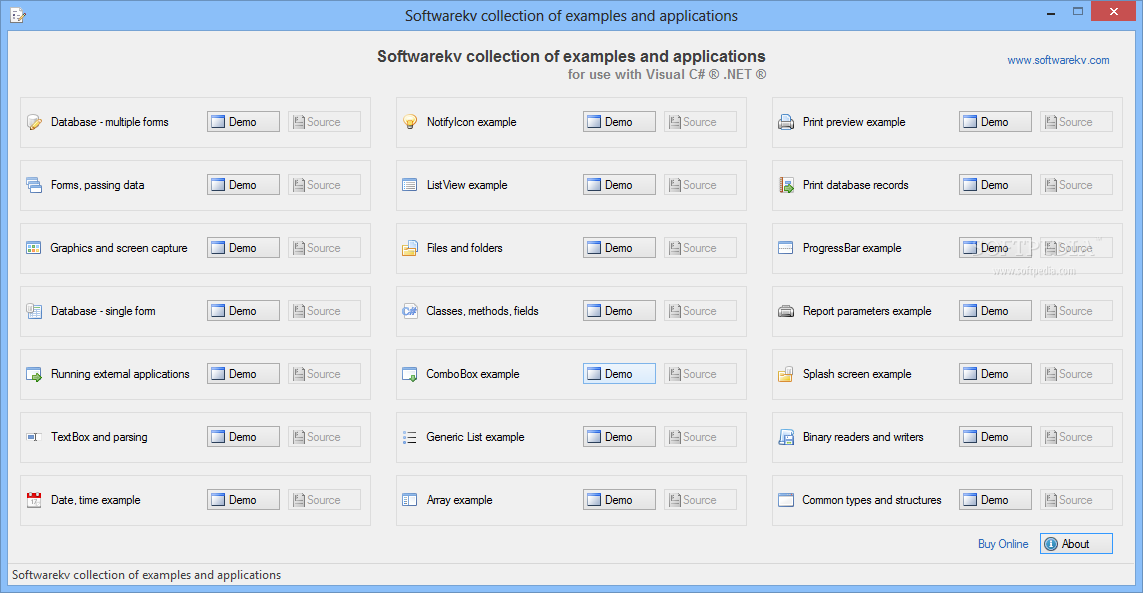The image size is (1143, 593).
Task: Launch Demo for Splash screen example
Action: [x=996, y=373]
